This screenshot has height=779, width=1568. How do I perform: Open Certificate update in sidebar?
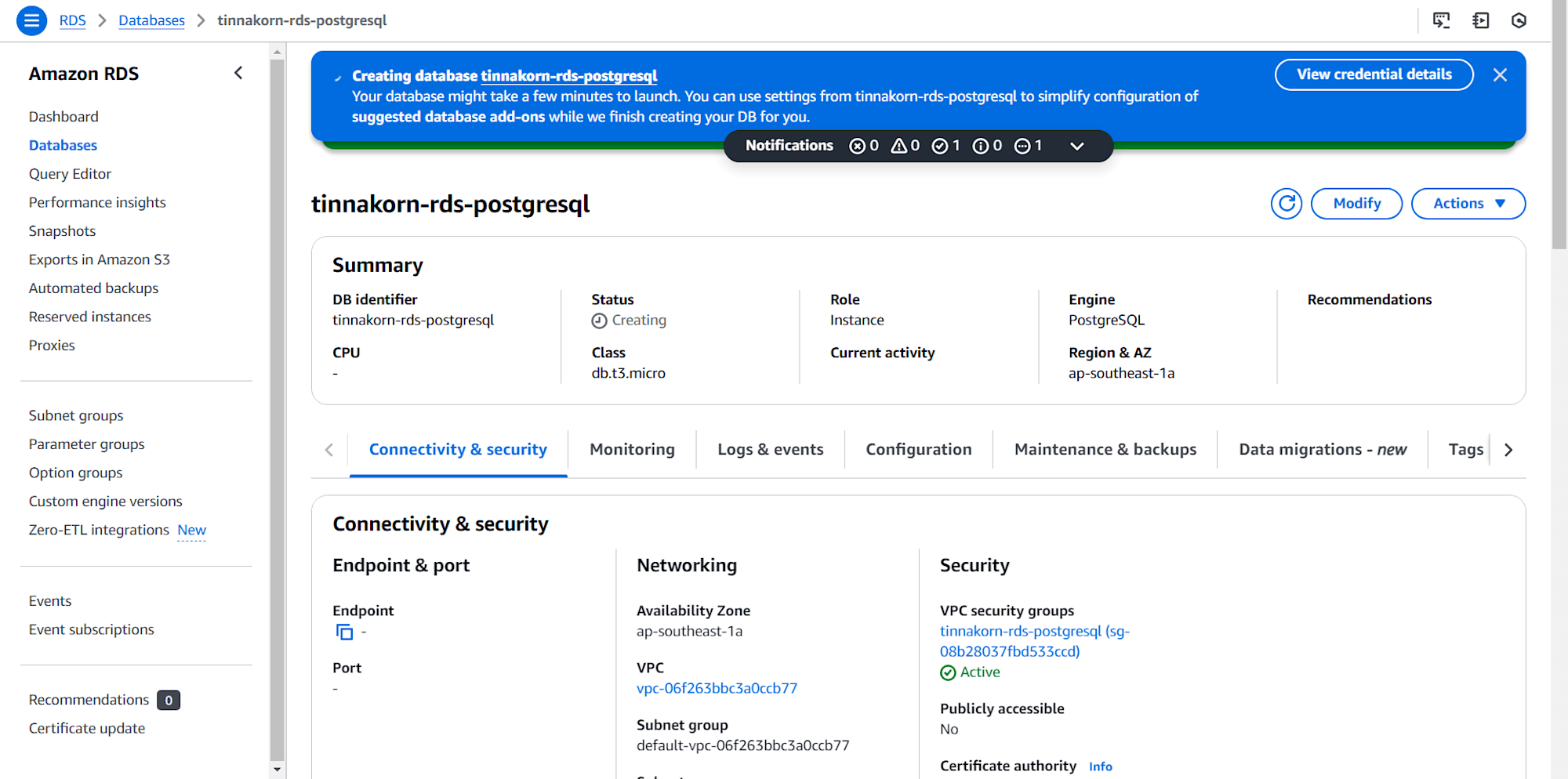coord(87,728)
